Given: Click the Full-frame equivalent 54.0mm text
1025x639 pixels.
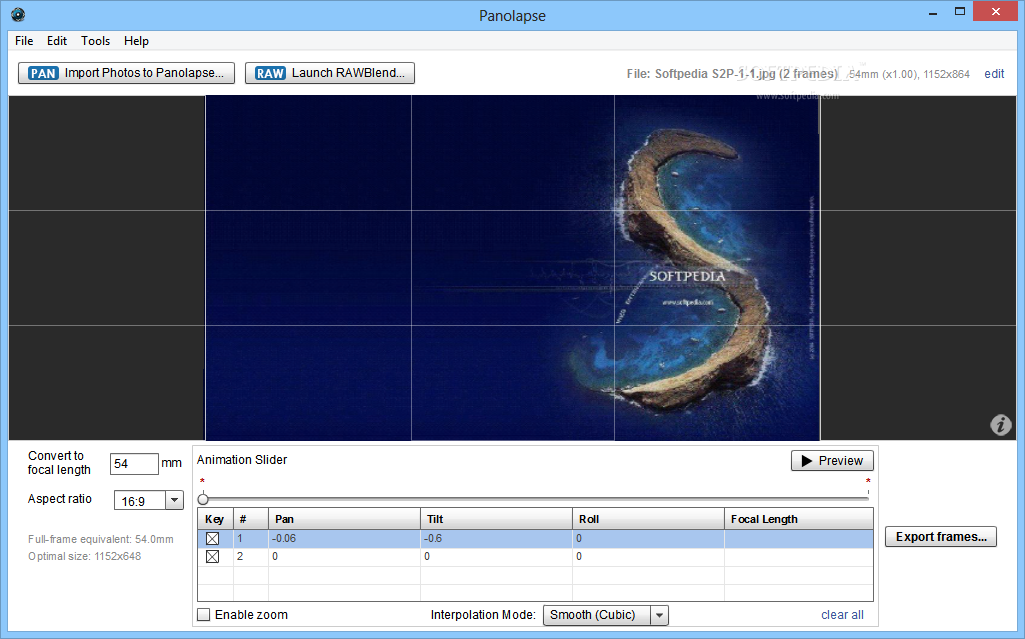Looking at the screenshot, I should coord(101,539).
